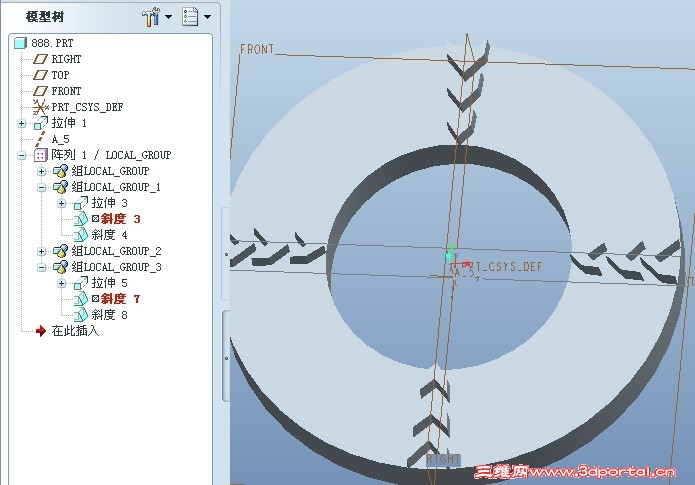Viewport: 695px width, 485px height.
Task: Click the TOP datum plane icon
Action: point(40,75)
